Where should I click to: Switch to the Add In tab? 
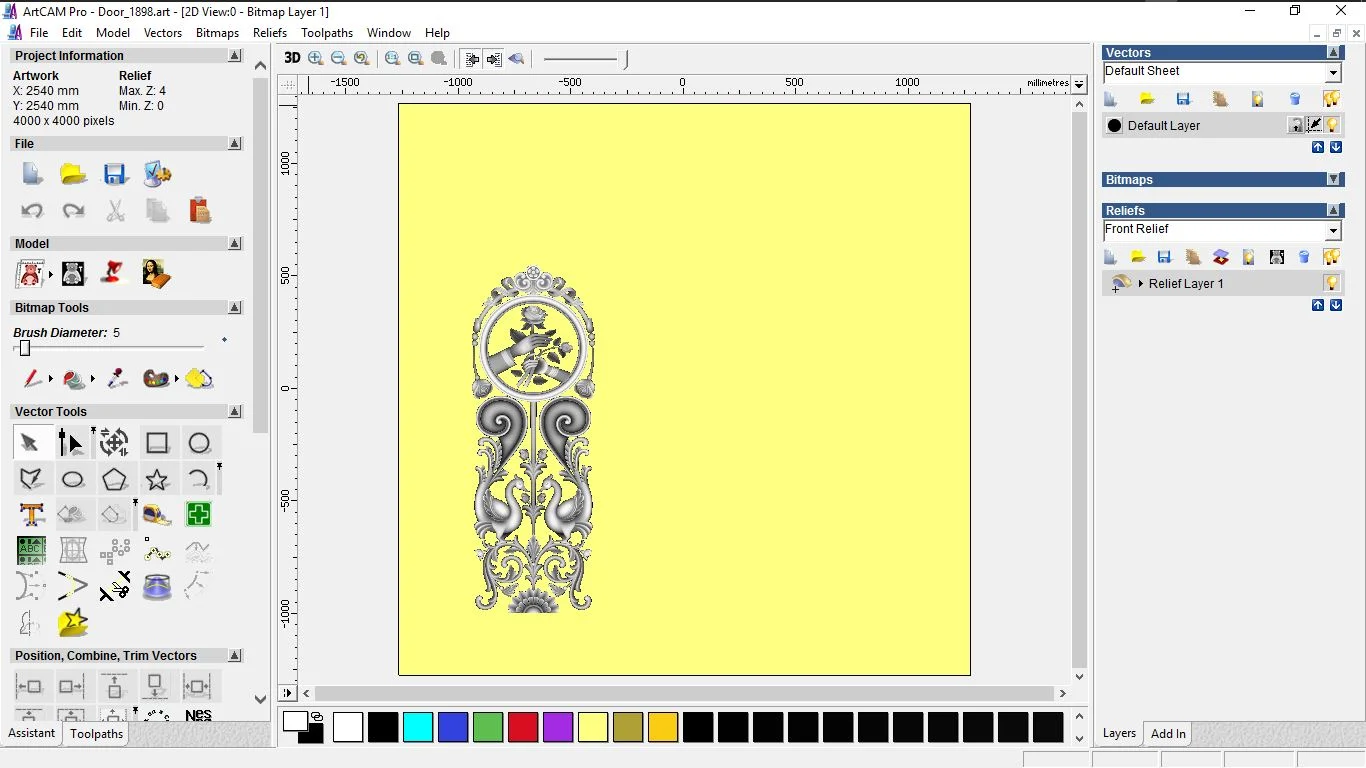pos(1167,734)
